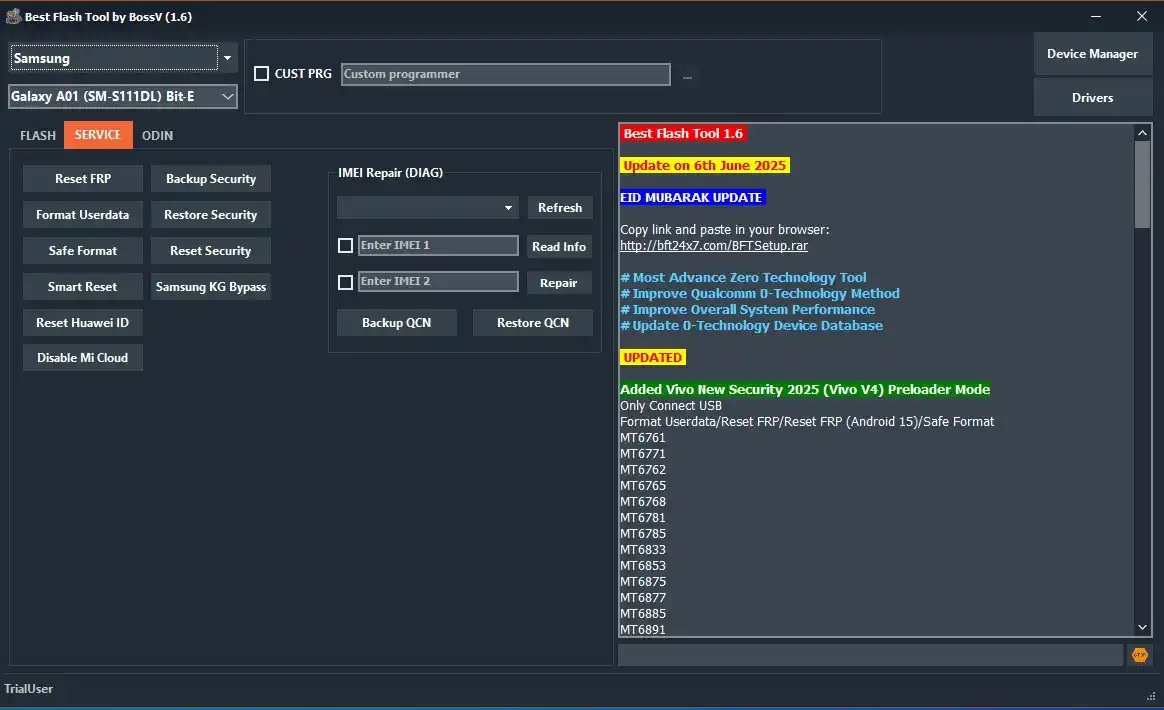Open Device Manager

1092,53
